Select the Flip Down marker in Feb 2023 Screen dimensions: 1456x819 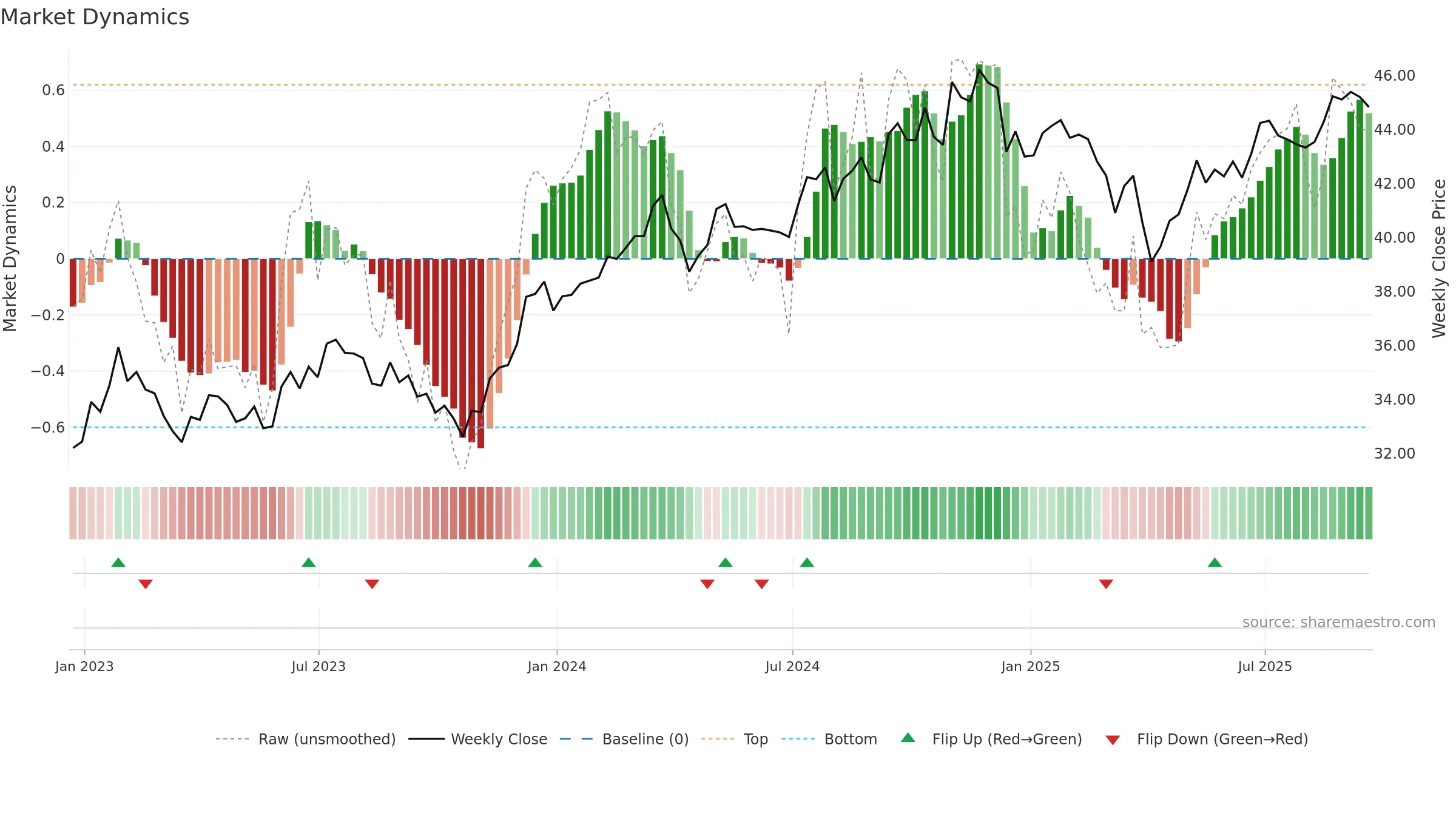(x=146, y=584)
